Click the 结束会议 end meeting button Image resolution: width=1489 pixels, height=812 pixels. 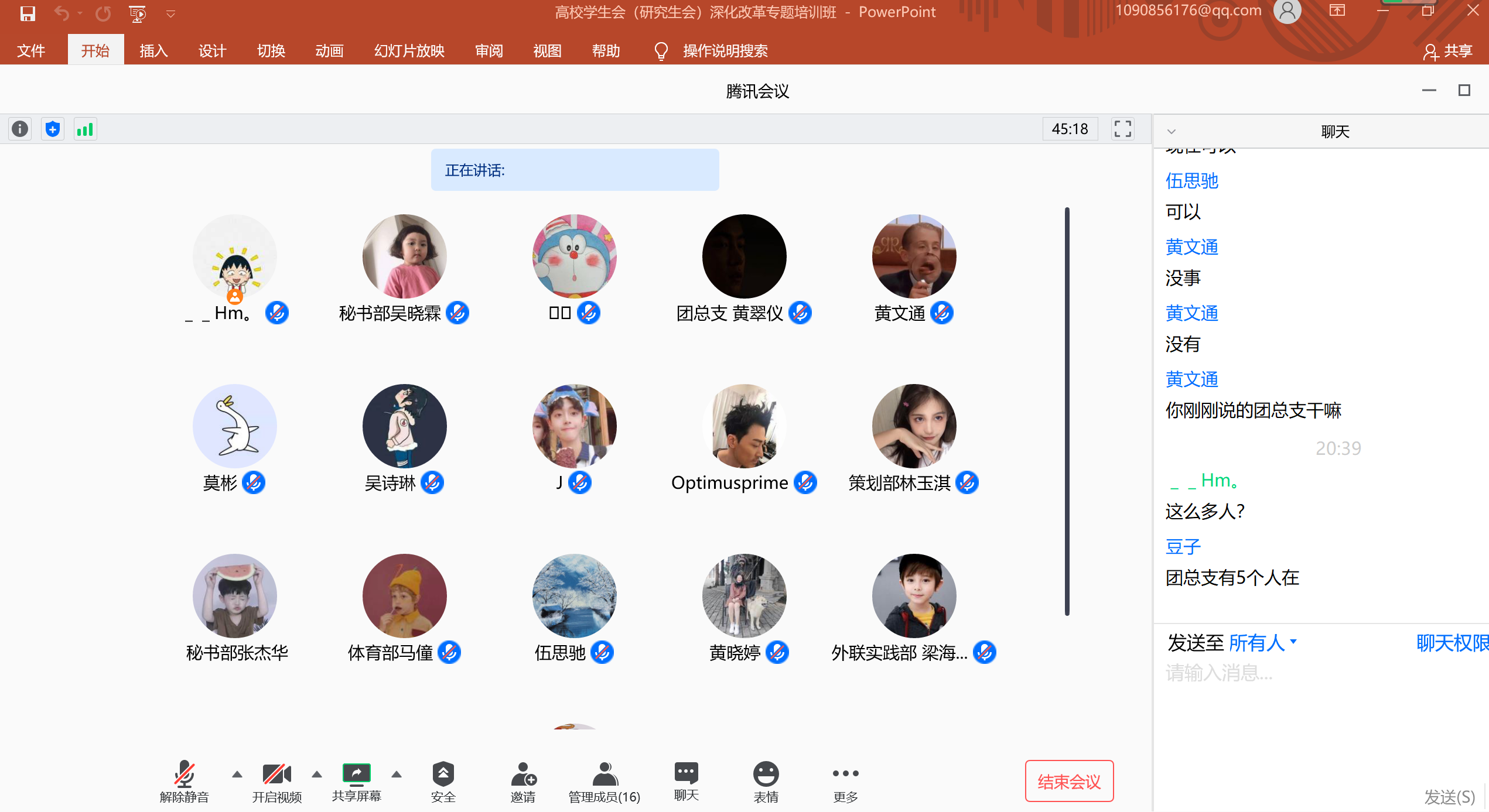pyautogui.click(x=1069, y=782)
